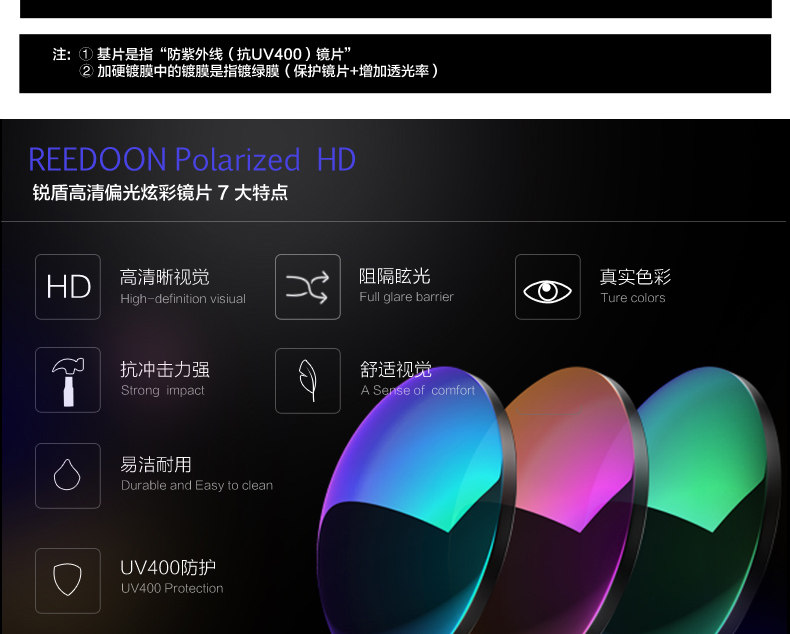The width and height of the screenshot is (790, 634).
Task: Click the text 高清晰视觉
Action: [x=165, y=277]
